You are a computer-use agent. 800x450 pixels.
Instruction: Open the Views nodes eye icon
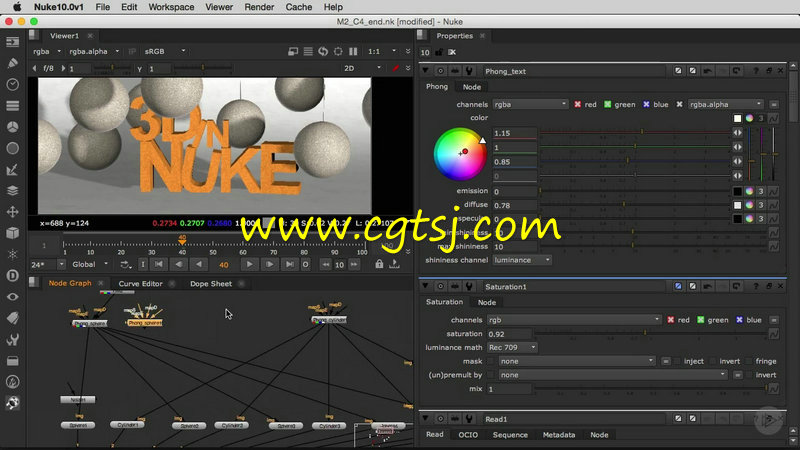(x=13, y=297)
